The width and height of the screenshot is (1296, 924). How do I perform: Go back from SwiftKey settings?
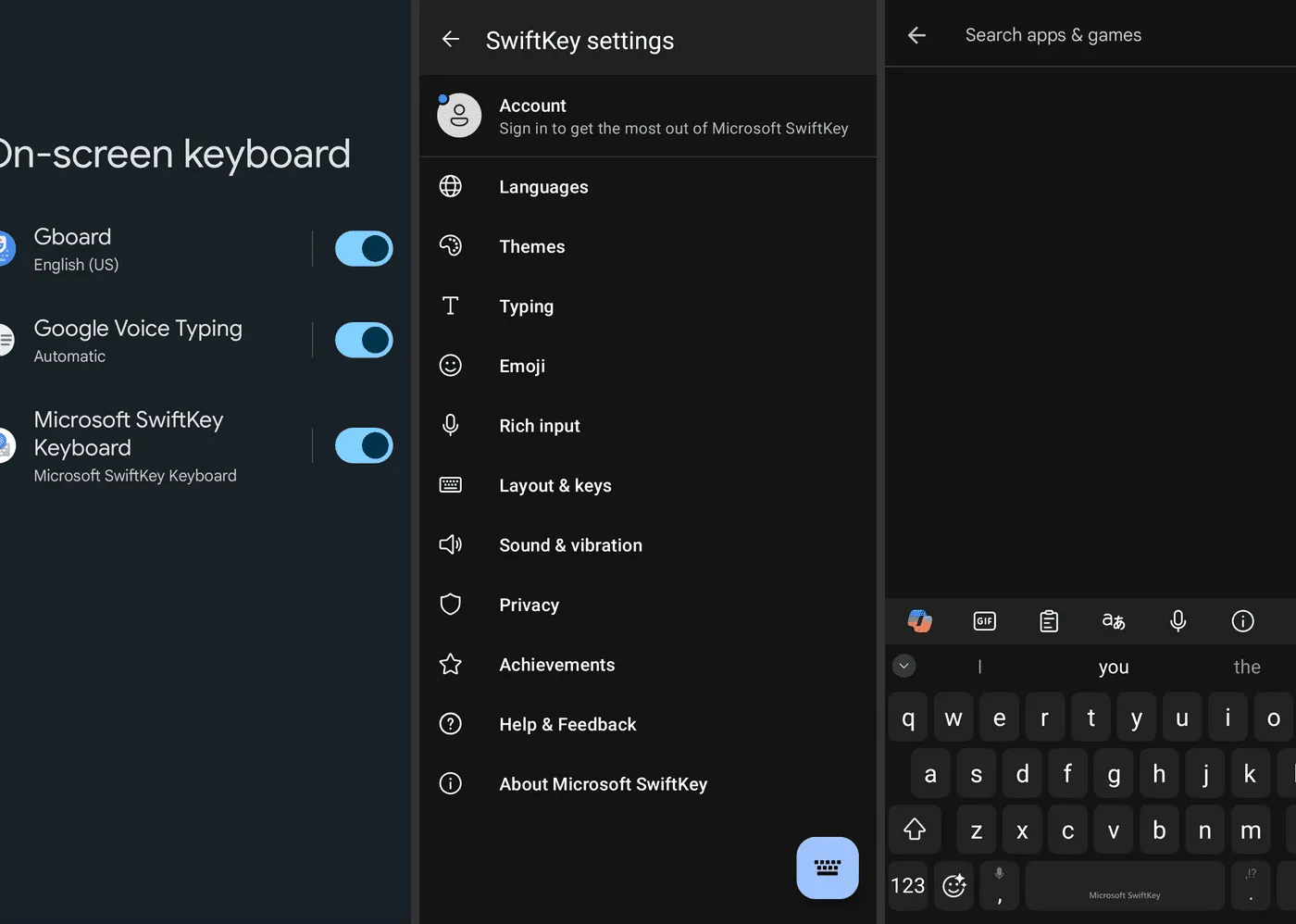pos(451,39)
